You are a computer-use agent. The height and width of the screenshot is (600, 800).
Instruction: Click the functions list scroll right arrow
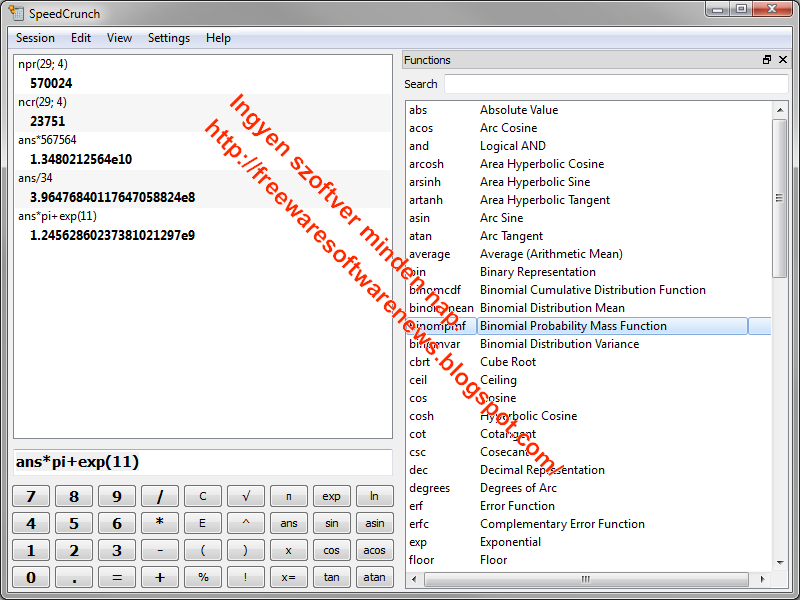(762, 579)
